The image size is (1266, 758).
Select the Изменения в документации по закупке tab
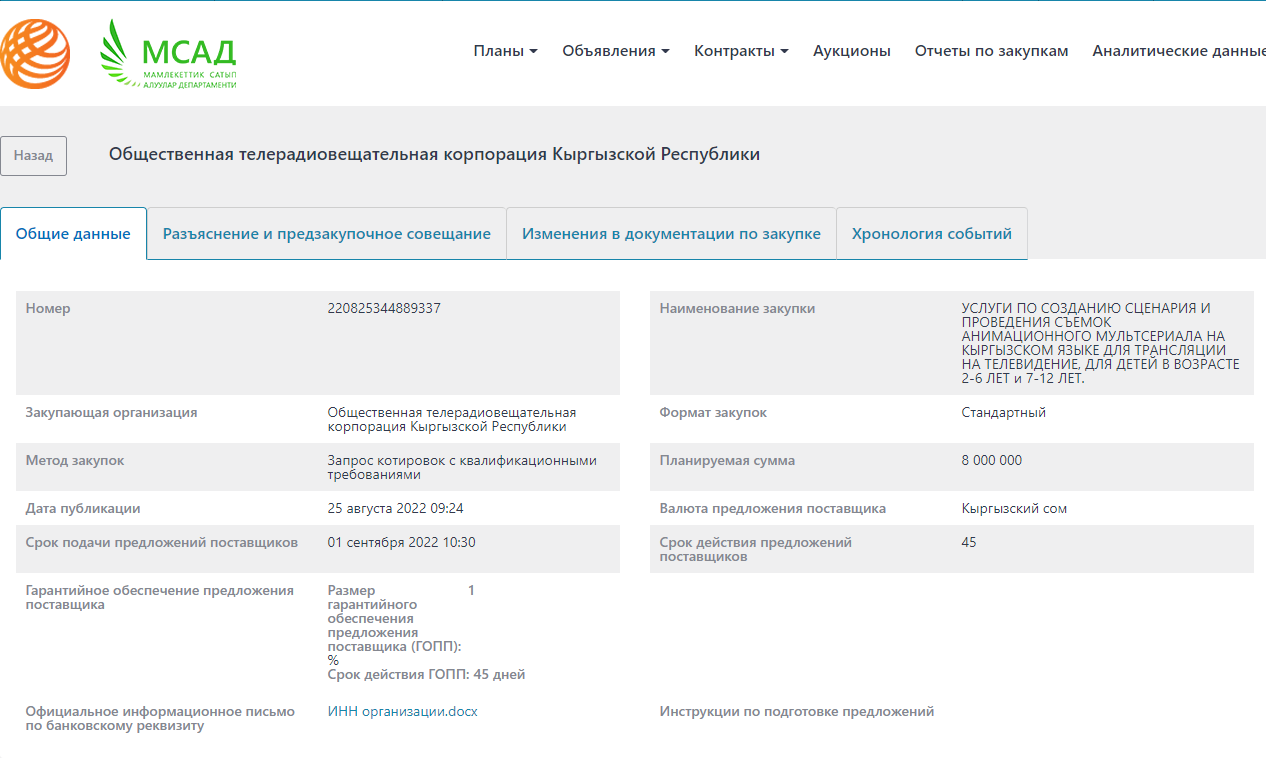point(671,234)
